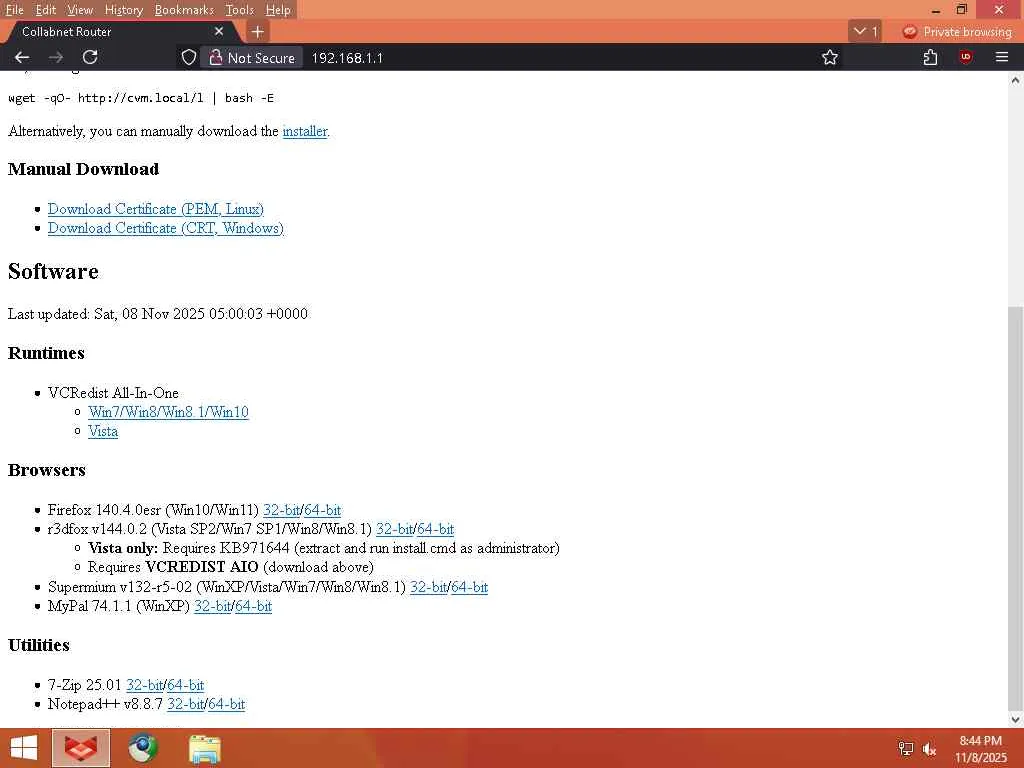Download r3dfox v144.0.2 64-bit
The image size is (1024, 768).
click(x=436, y=529)
